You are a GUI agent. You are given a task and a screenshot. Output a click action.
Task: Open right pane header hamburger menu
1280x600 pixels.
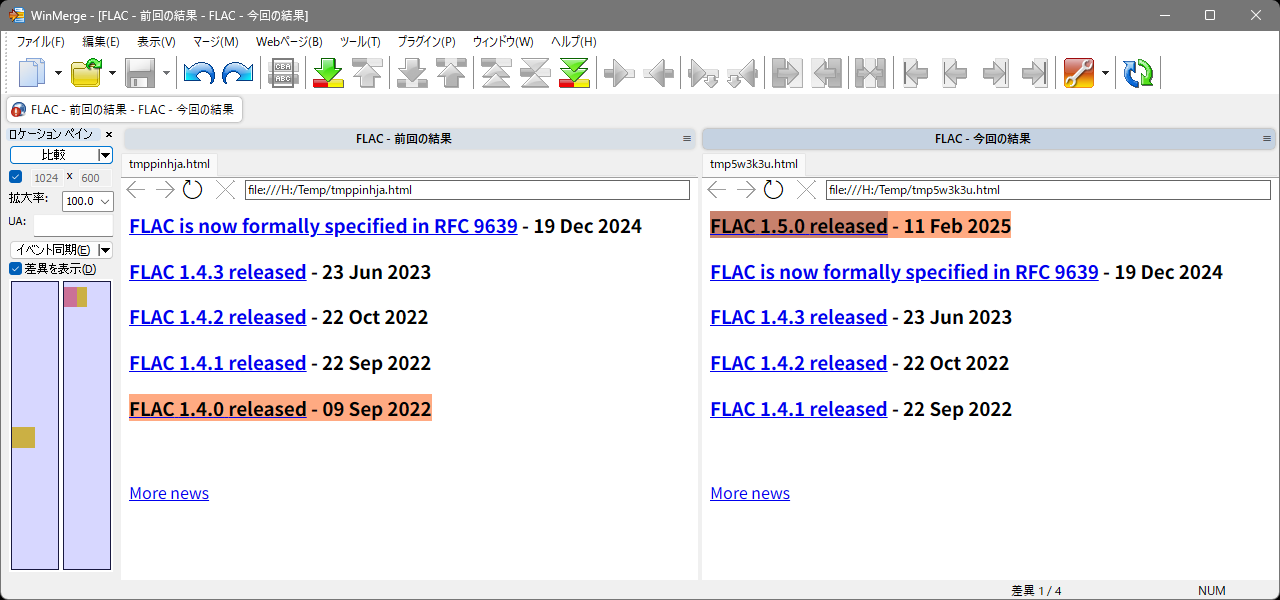pos(1268,139)
